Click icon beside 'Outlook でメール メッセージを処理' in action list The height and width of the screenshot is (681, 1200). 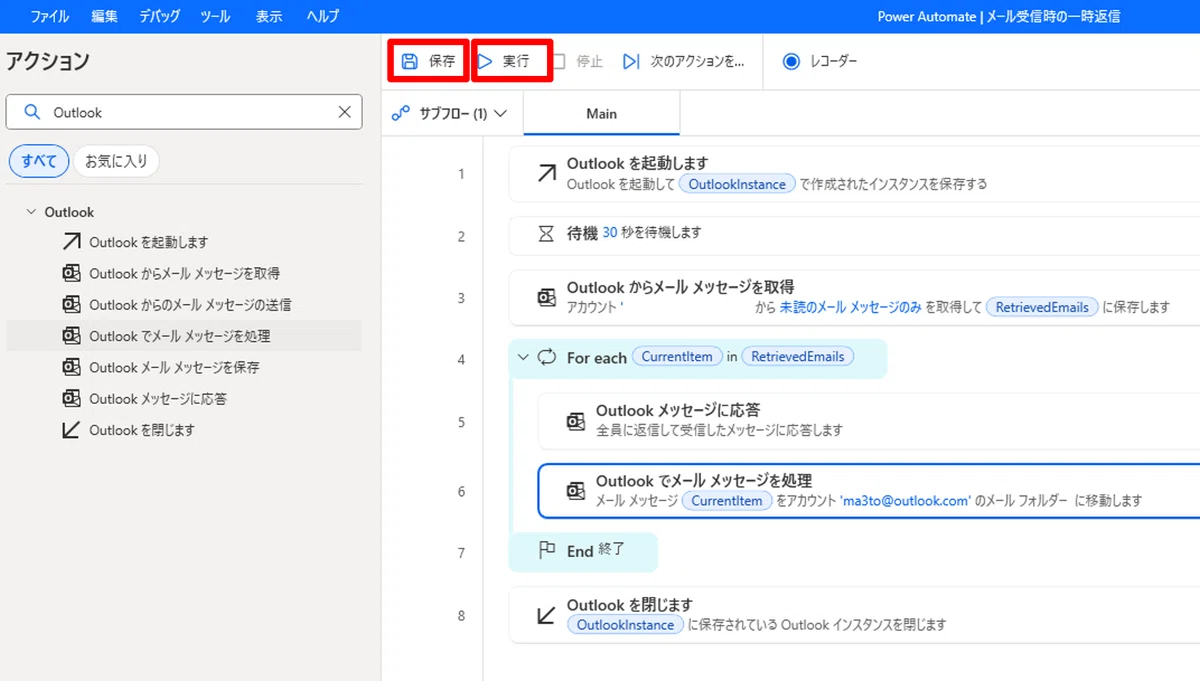[71, 336]
